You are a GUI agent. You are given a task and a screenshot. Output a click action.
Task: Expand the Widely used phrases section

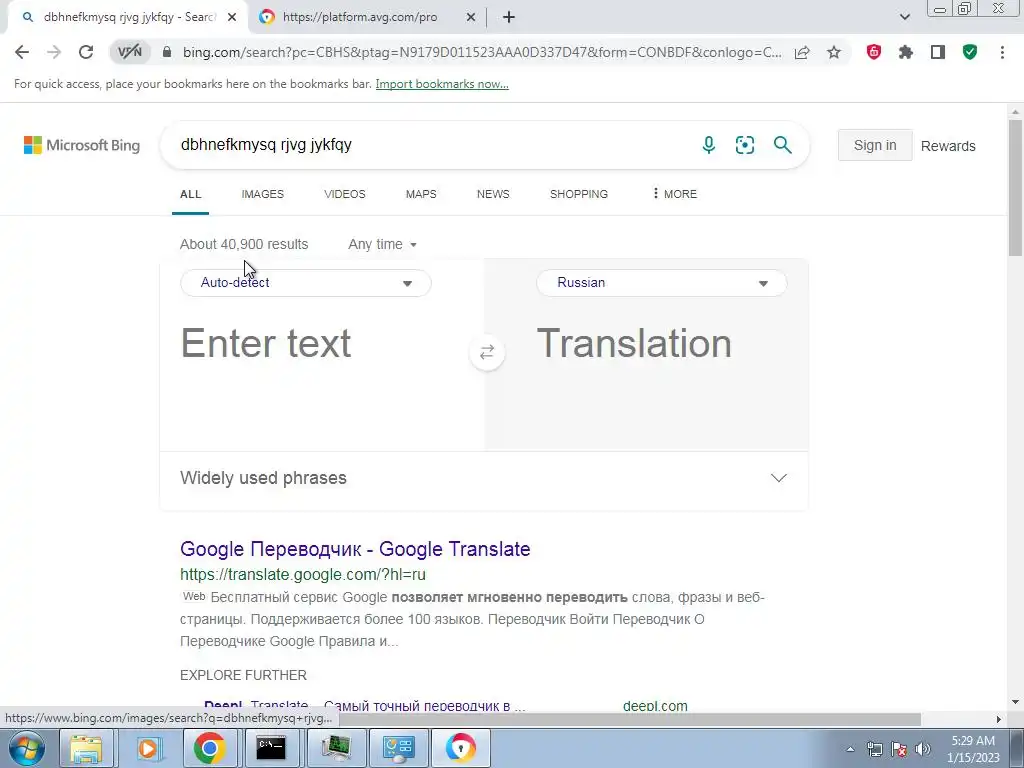click(484, 478)
